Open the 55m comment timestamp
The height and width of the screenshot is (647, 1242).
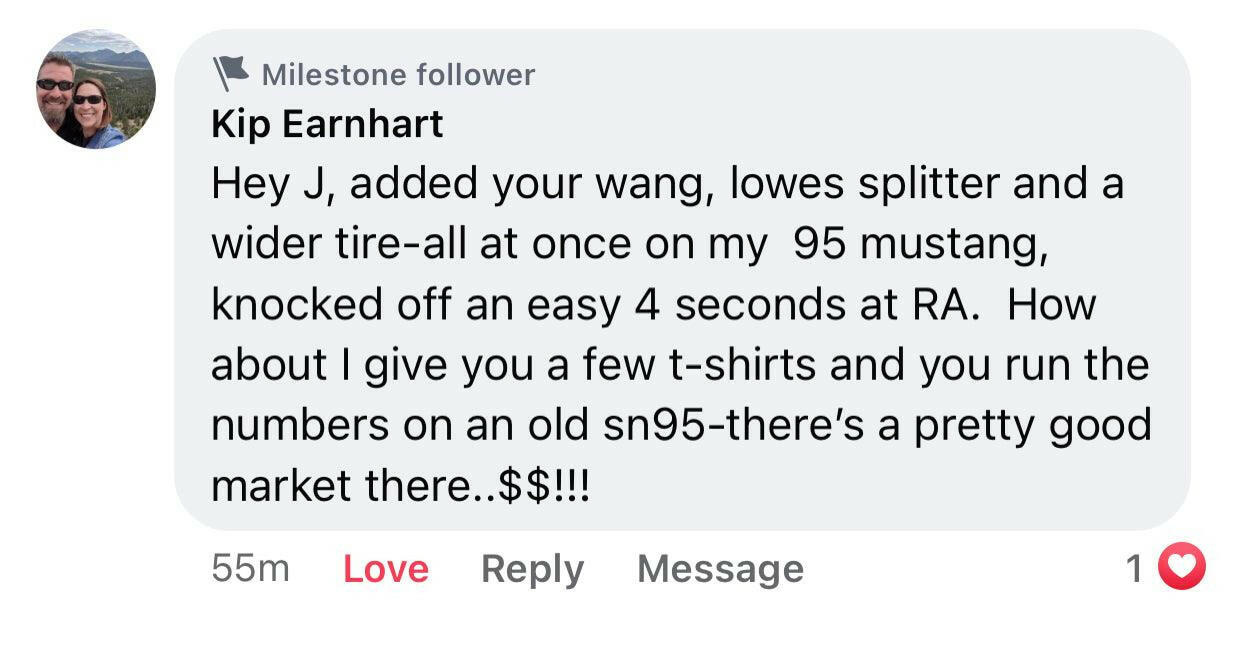tap(250, 569)
